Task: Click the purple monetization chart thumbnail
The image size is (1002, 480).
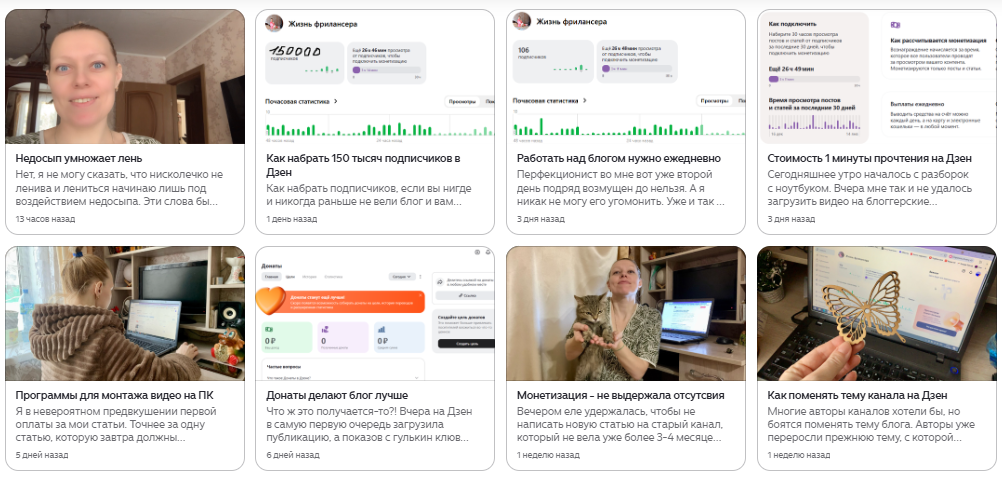Action: point(876,77)
